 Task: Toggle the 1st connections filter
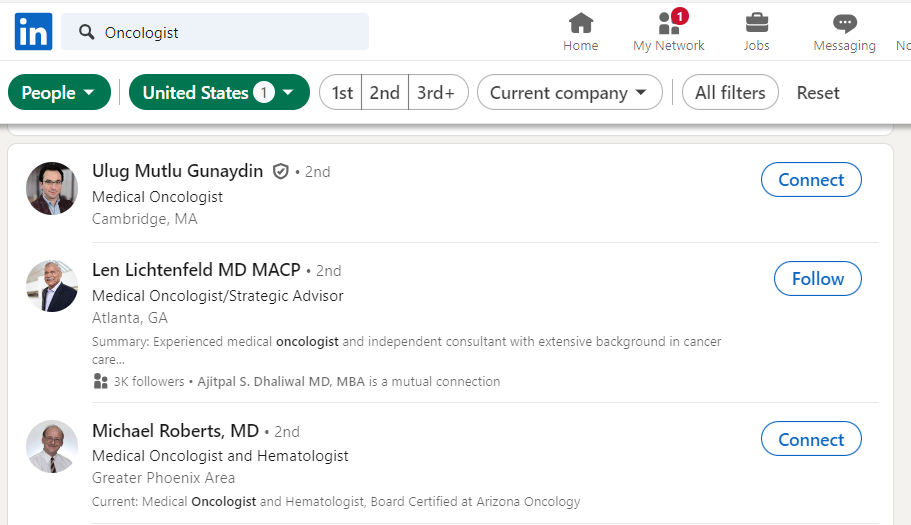342,93
